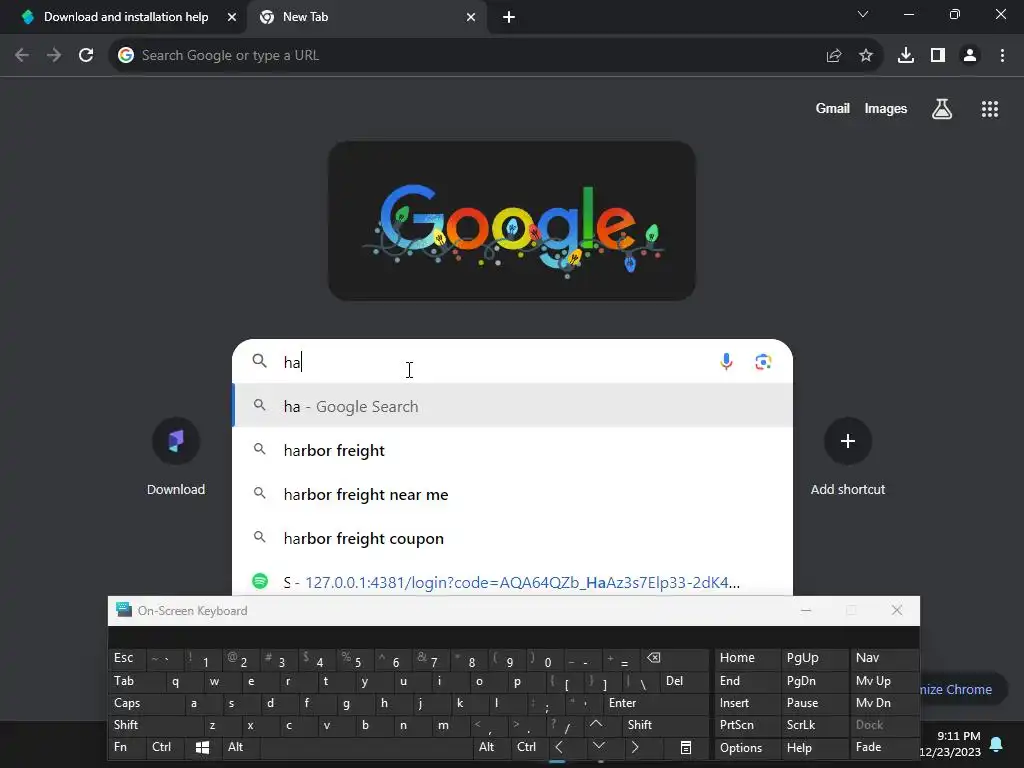Click the Google holiday lights doodle

[x=511, y=221]
